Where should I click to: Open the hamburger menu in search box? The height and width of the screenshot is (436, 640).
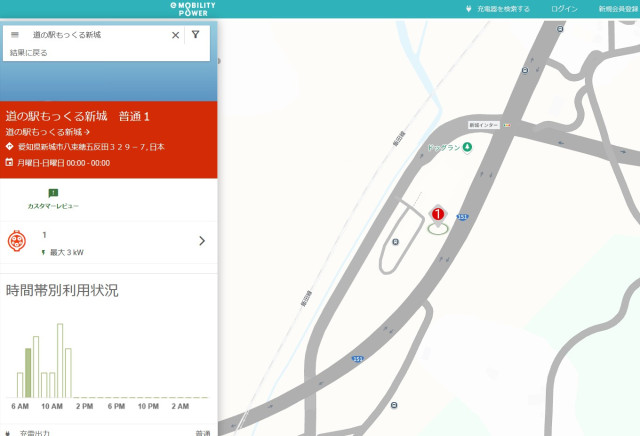[15, 35]
